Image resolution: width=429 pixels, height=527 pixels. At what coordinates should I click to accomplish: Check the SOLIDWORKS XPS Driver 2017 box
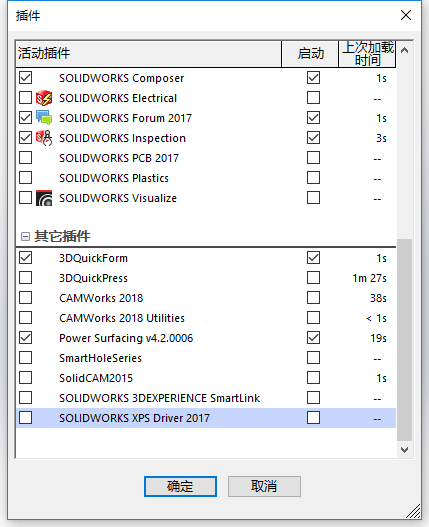[x=26, y=418]
